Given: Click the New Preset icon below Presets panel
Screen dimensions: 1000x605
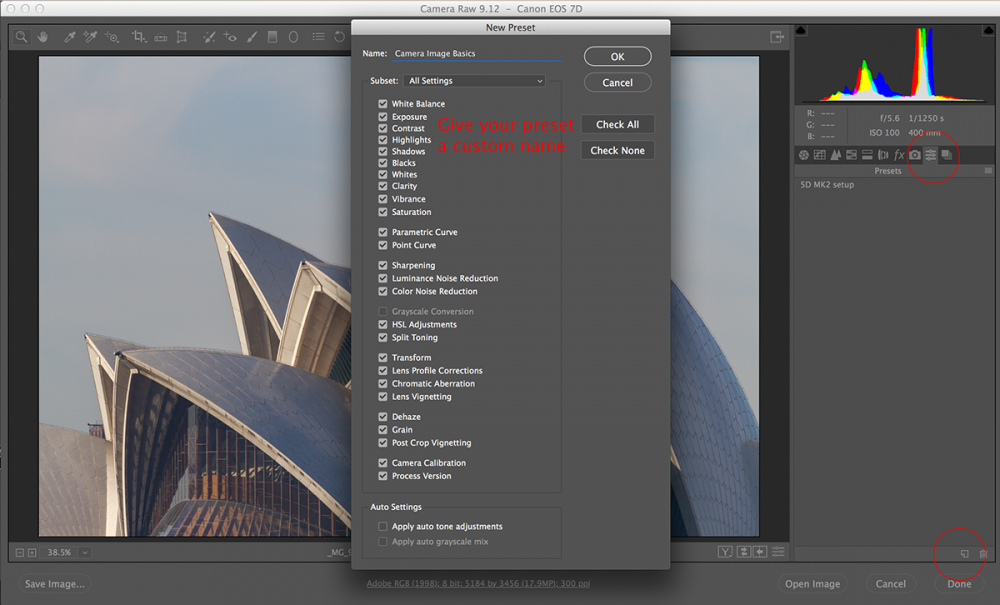Looking at the screenshot, I should (x=963, y=553).
